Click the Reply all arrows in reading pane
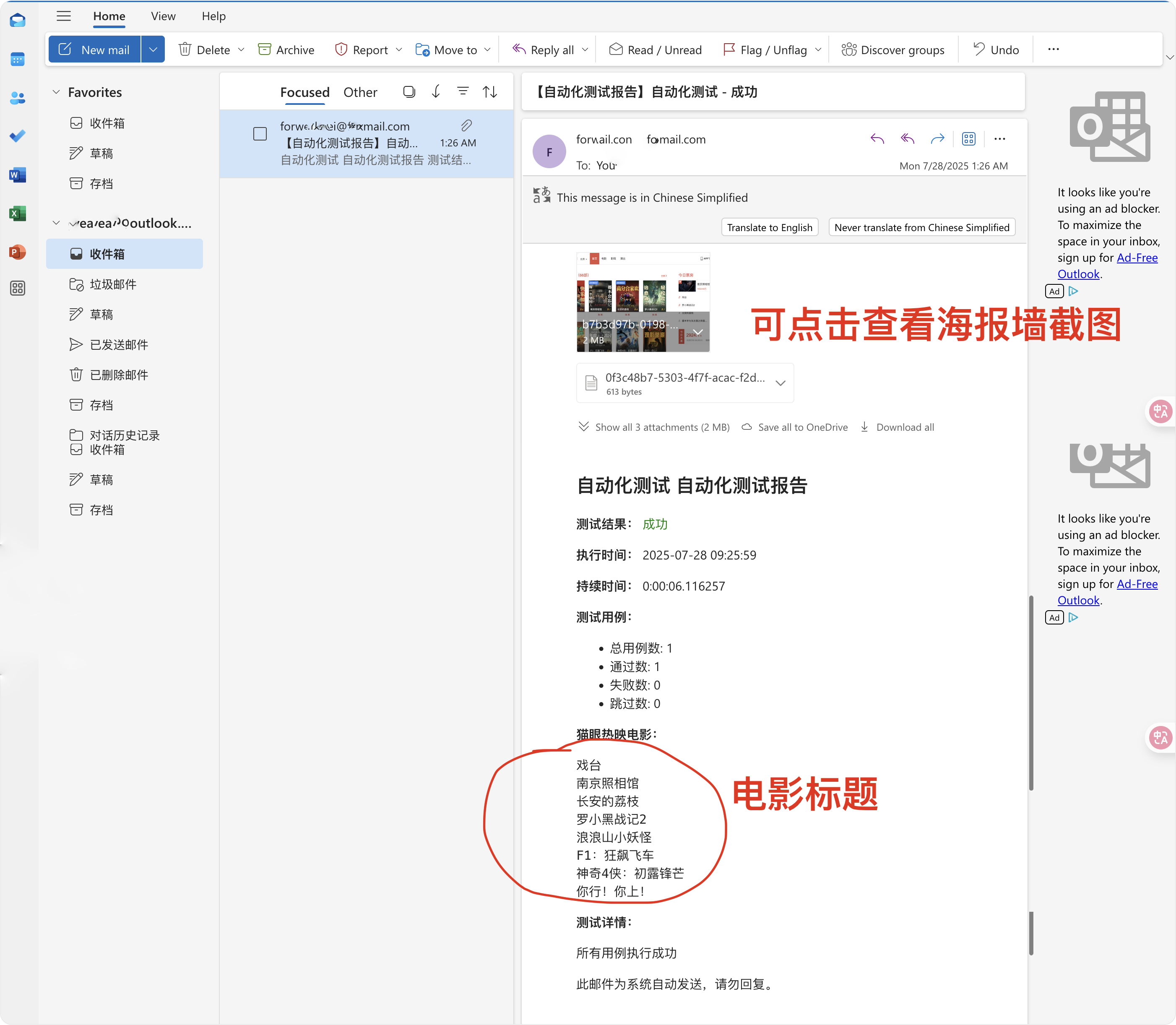The width and height of the screenshot is (1176, 1025). pos(908,138)
